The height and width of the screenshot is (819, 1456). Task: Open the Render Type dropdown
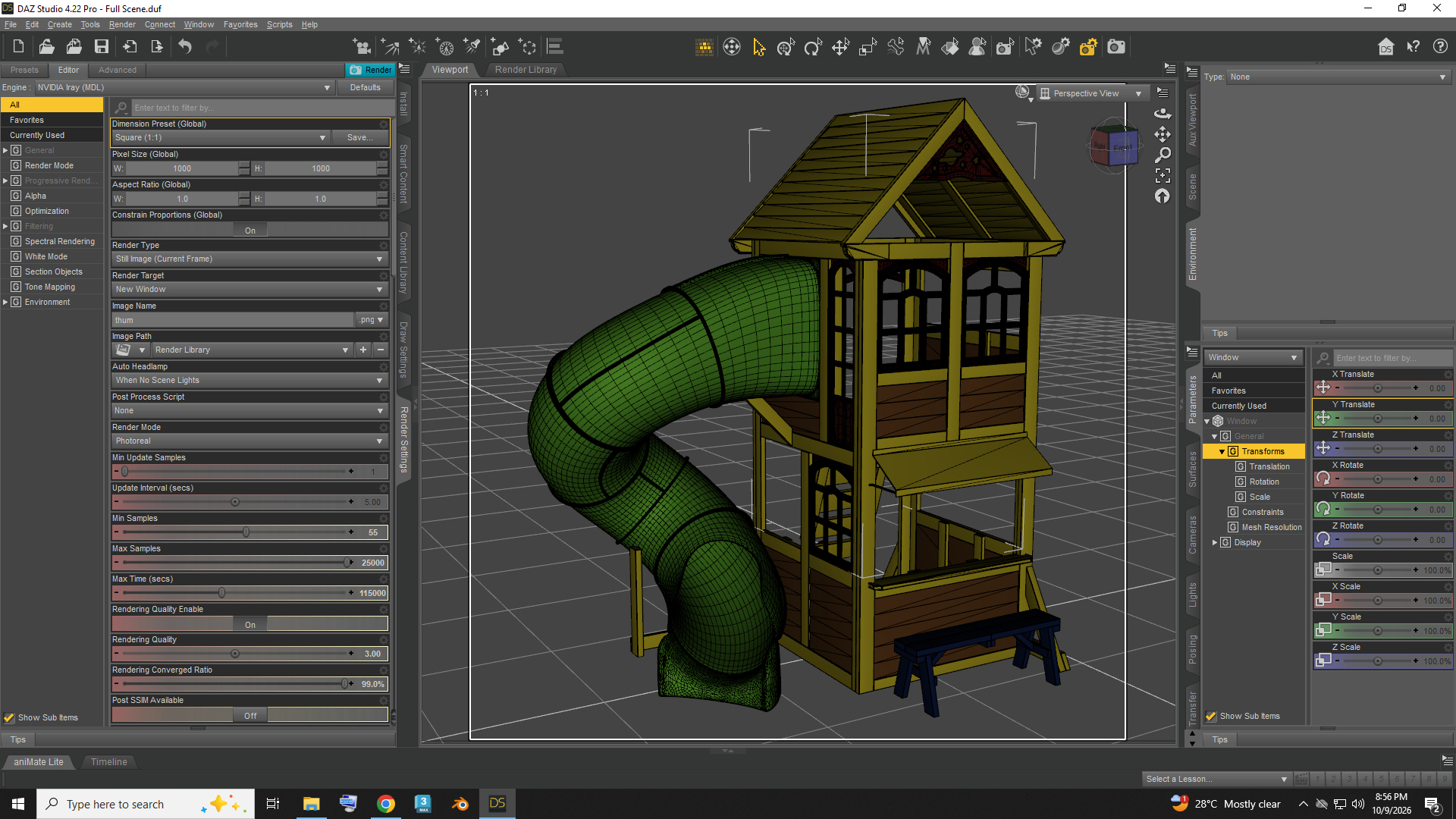point(249,259)
